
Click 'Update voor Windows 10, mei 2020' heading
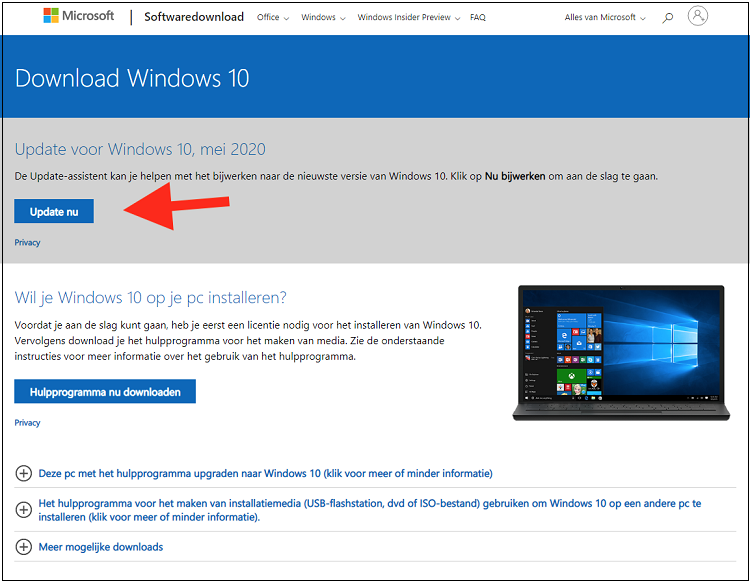point(140,149)
